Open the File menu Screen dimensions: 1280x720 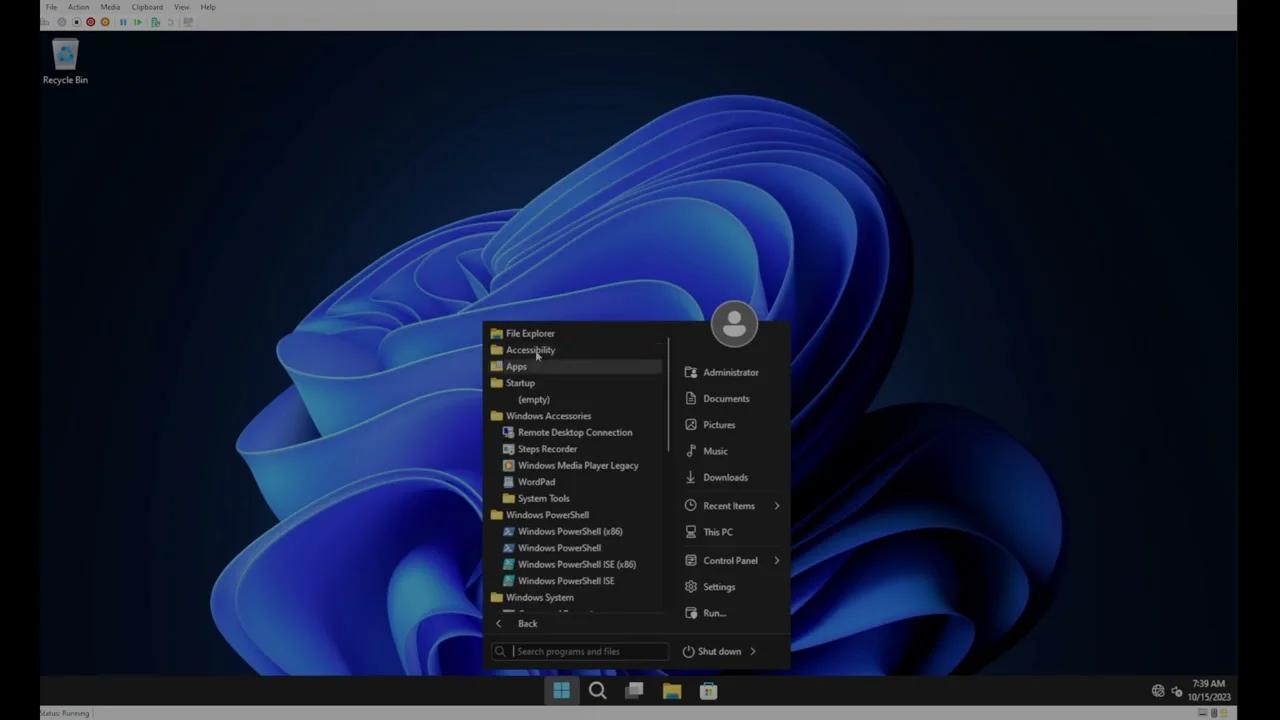pos(51,7)
